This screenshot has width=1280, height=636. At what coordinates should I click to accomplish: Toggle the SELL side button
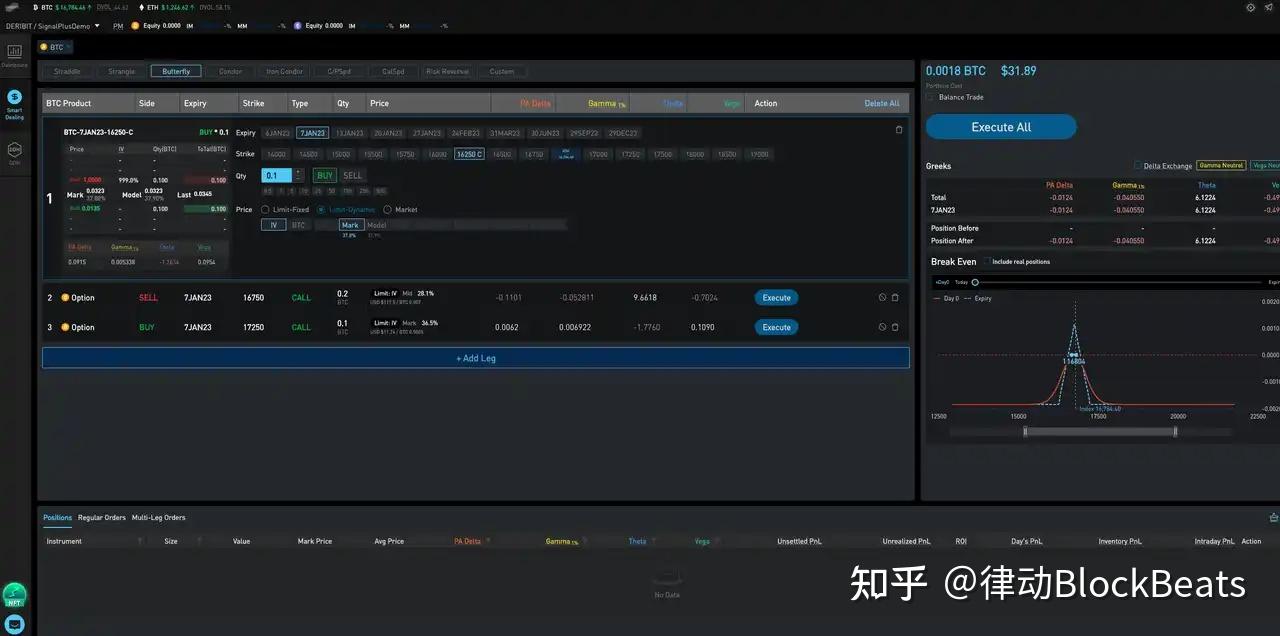coord(353,175)
